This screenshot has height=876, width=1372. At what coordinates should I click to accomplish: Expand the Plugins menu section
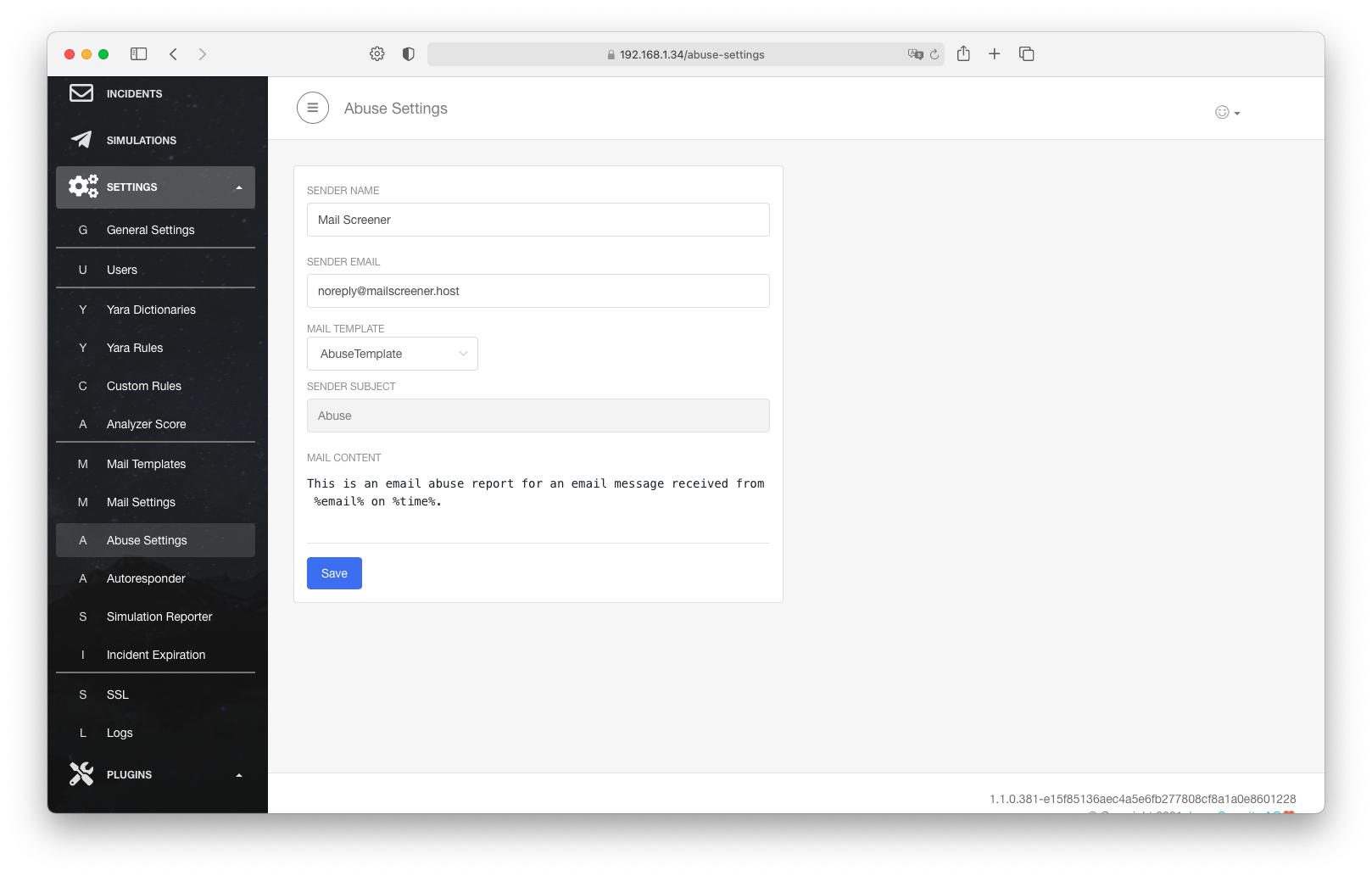tap(239, 775)
